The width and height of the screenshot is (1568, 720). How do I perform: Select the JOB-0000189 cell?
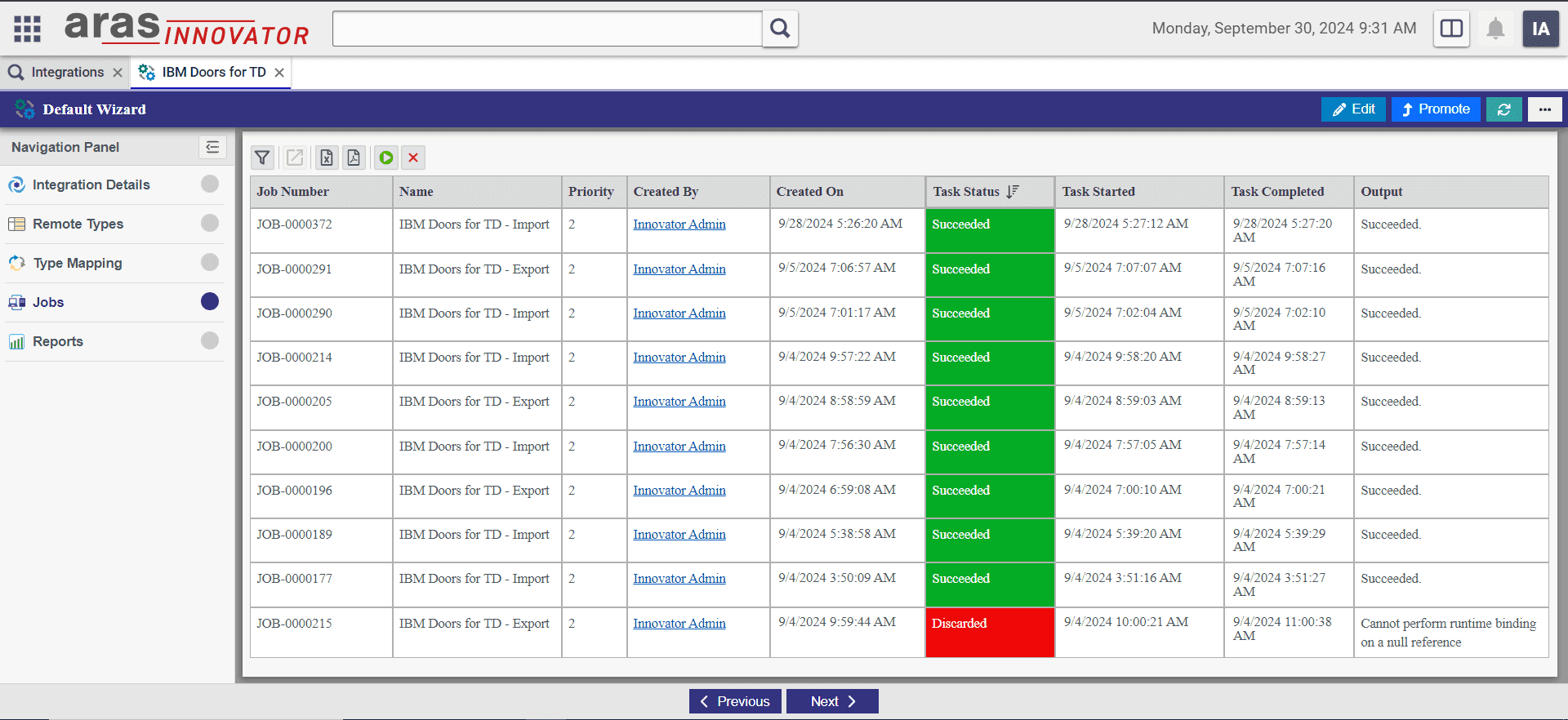321,540
